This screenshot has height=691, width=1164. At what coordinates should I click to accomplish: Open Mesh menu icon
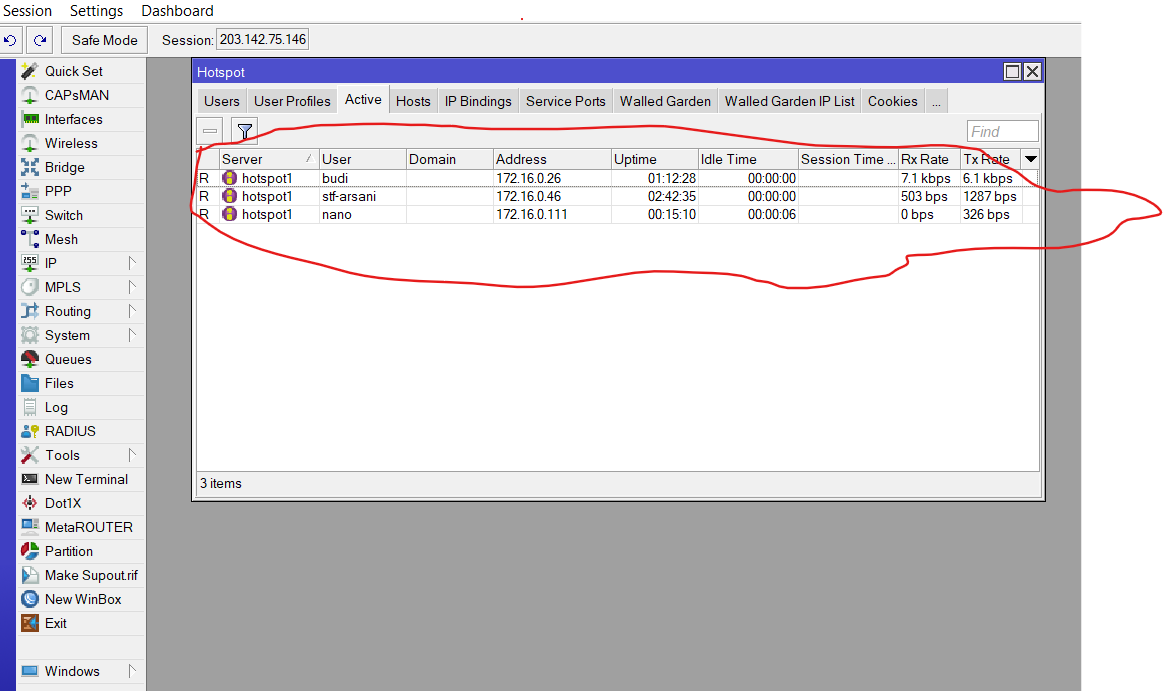pos(30,239)
